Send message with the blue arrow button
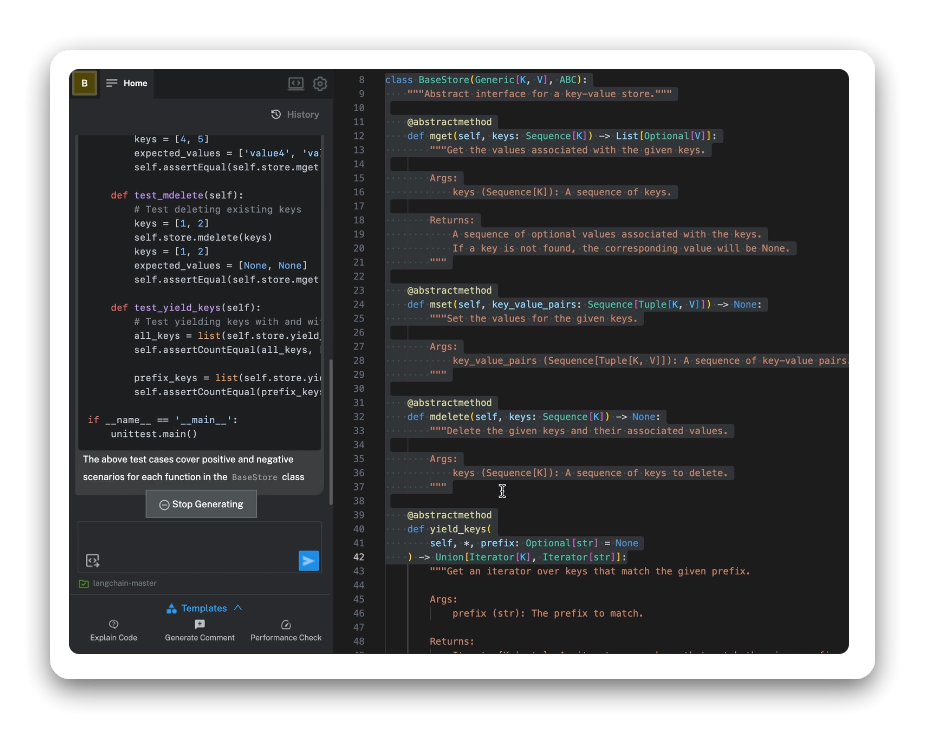The height and width of the screenshot is (729, 925). click(309, 561)
